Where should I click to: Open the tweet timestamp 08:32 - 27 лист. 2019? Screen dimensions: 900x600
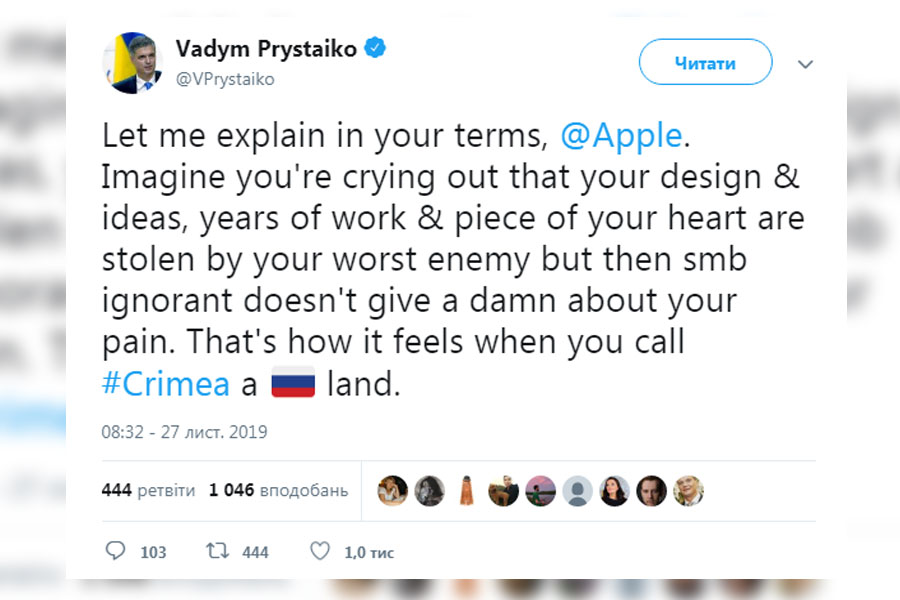[184, 433]
